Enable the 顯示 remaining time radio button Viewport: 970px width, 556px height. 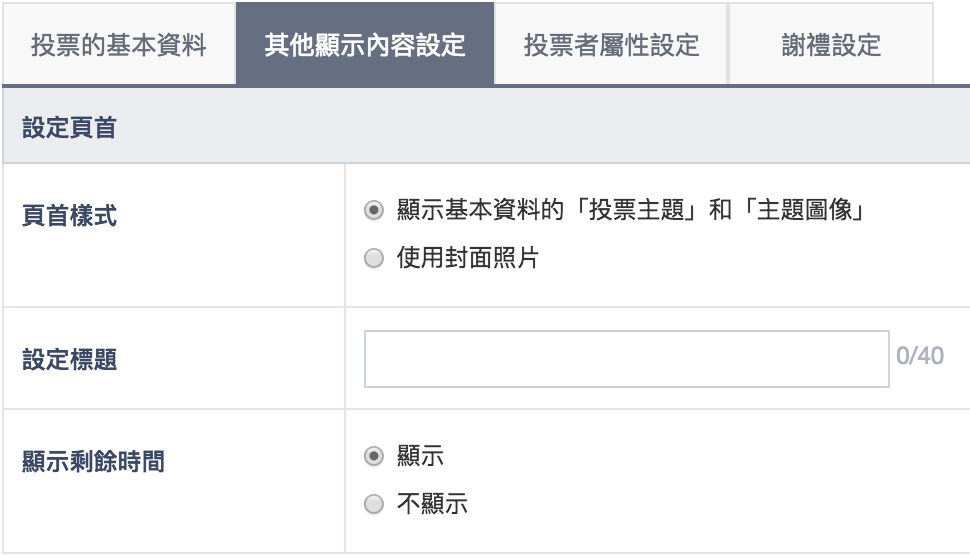tap(374, 457)
